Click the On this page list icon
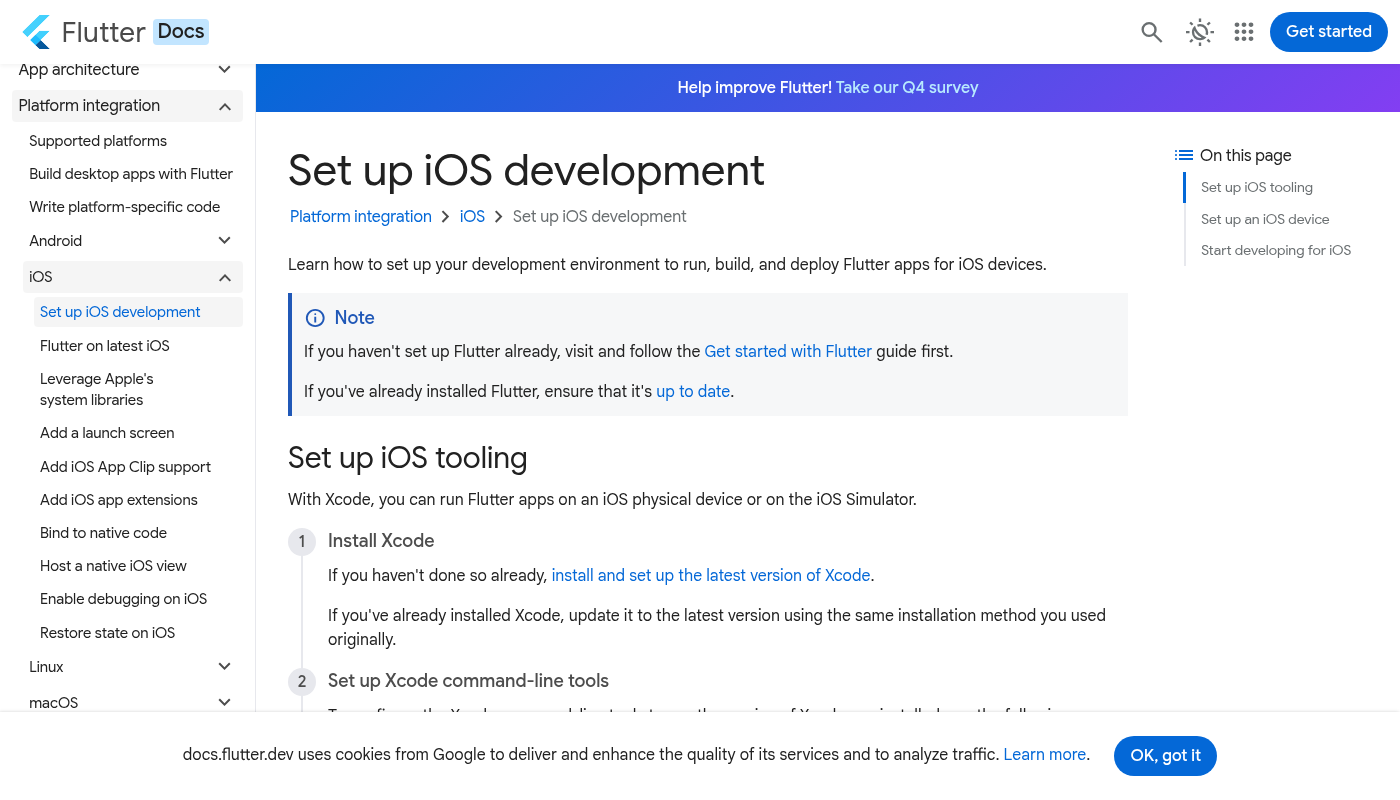 [1184, 155]
